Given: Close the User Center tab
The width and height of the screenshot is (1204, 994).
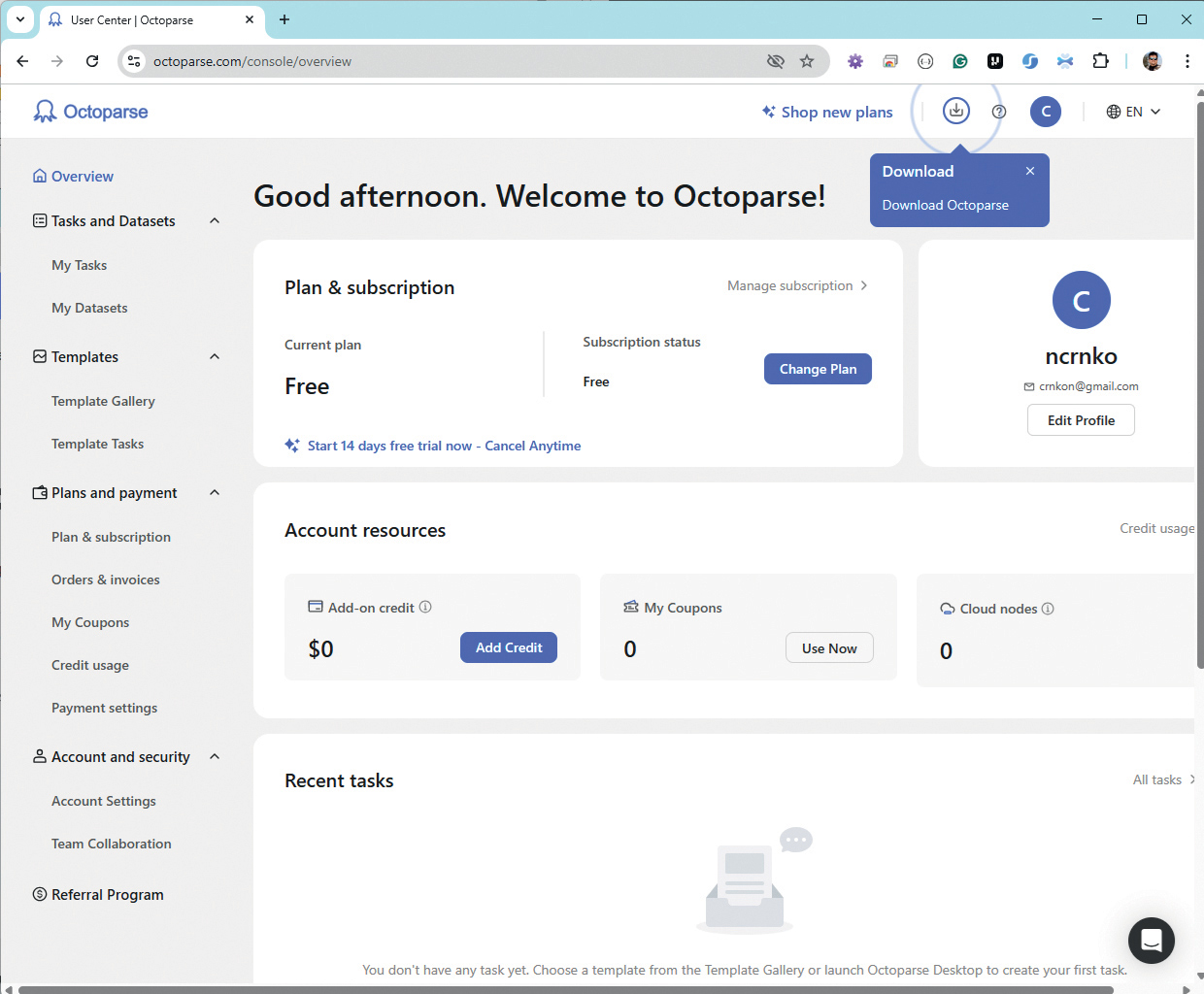Looking at the screenshot, I should (250, 19).
